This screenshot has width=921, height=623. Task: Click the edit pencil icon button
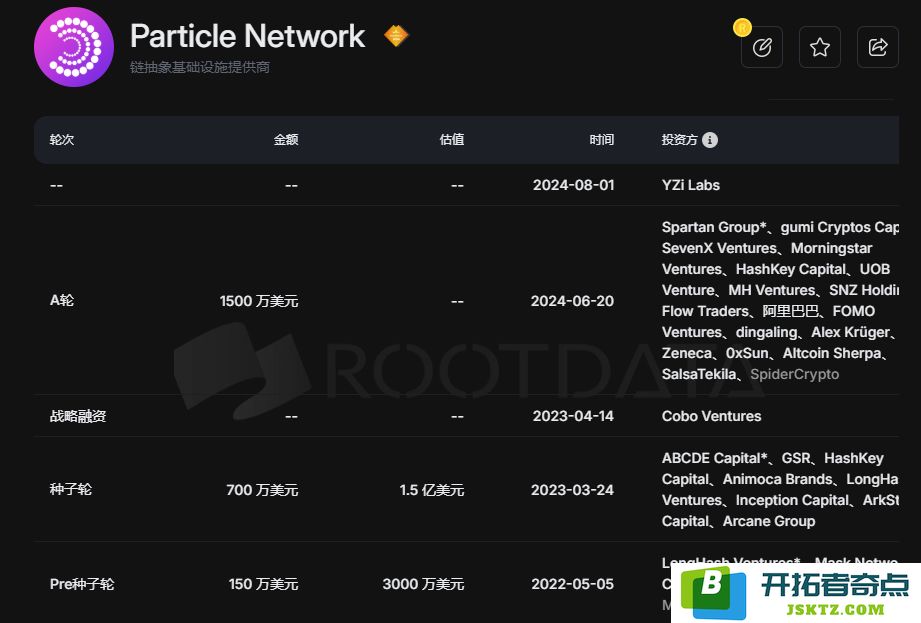coord(762,47)
